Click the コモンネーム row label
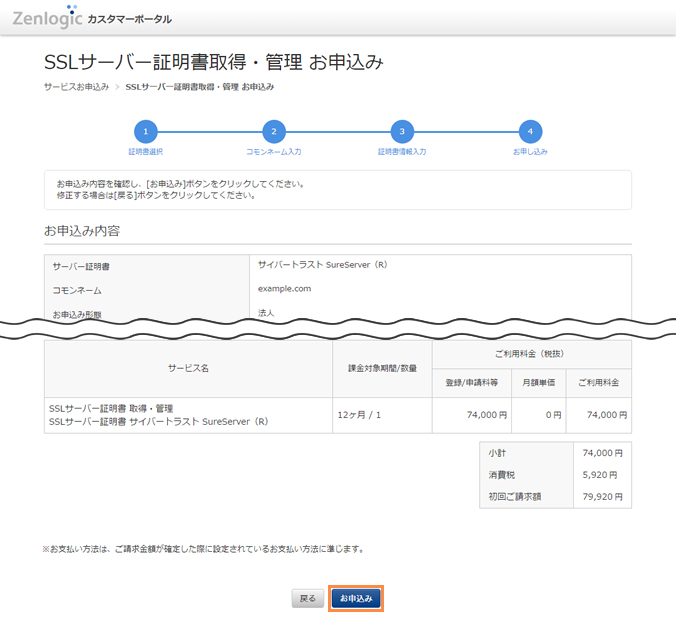Screen dimensions: 676x623 click(77, 291)
